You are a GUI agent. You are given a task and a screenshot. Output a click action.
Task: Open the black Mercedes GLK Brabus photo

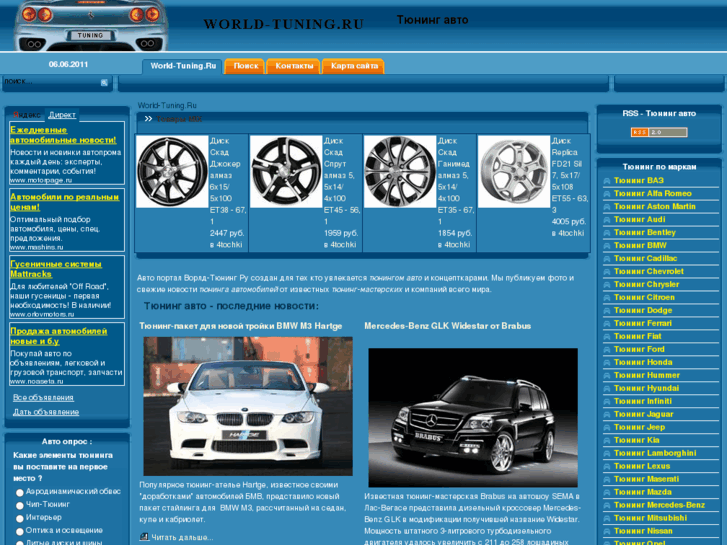(473, 417)
